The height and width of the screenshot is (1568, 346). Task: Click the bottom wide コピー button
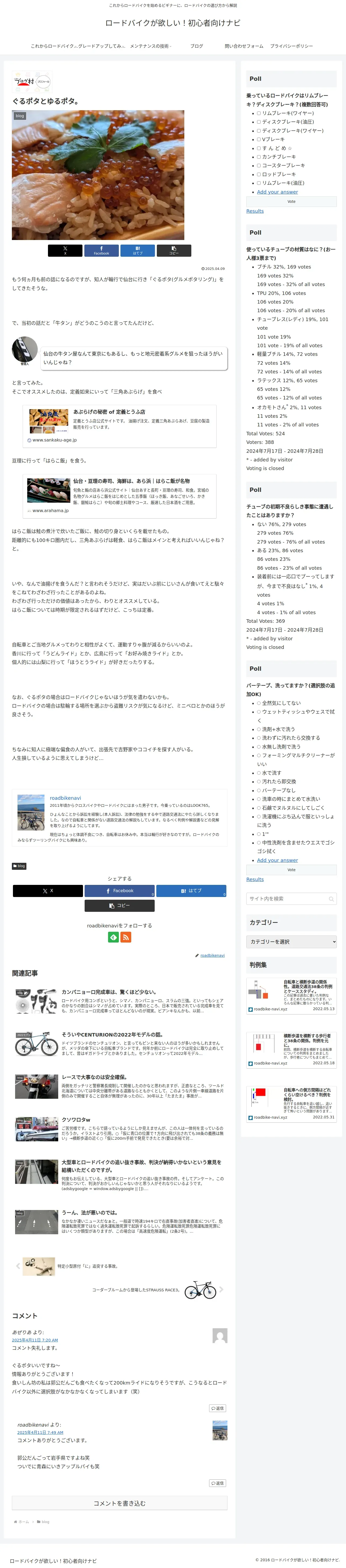click(119, 906)
